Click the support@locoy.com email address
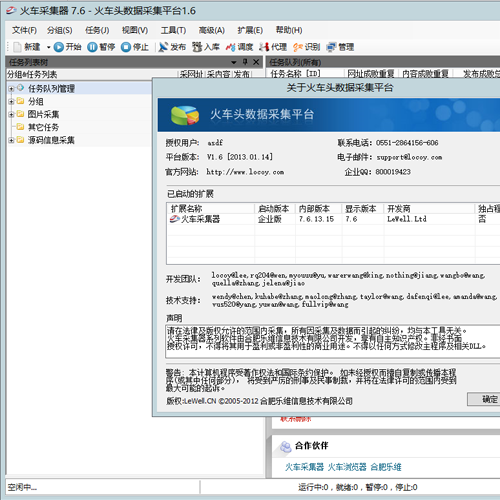Screen dimensions: 500x500 409,157
